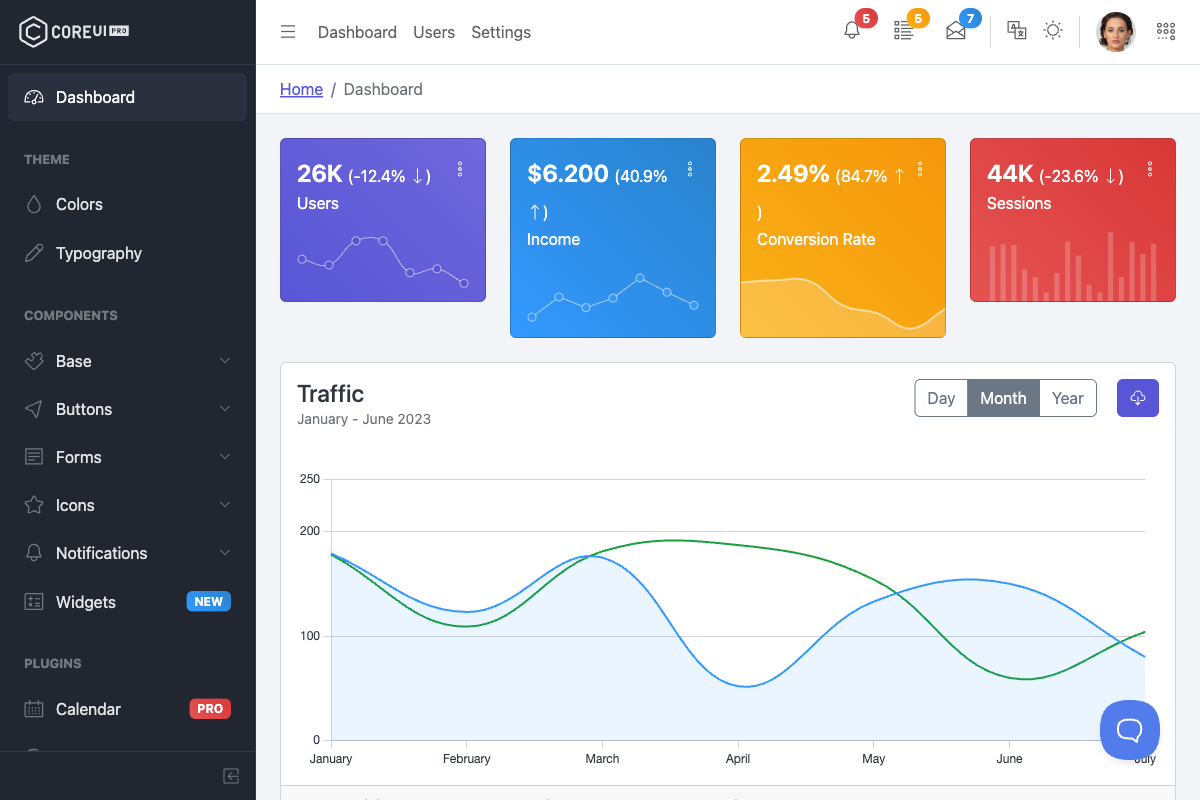Expand the Forms section in the sidebar
Viewport: 1200px width, 800px height.
76,457
